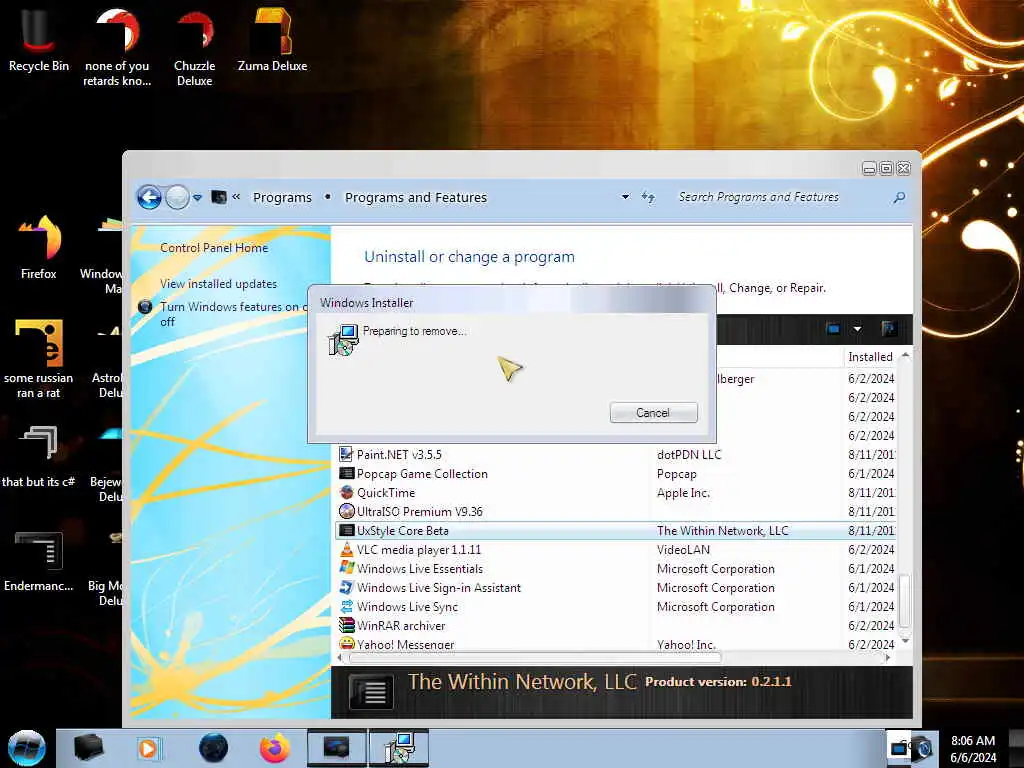Open the media player taskbar icon

pos(148,748)
